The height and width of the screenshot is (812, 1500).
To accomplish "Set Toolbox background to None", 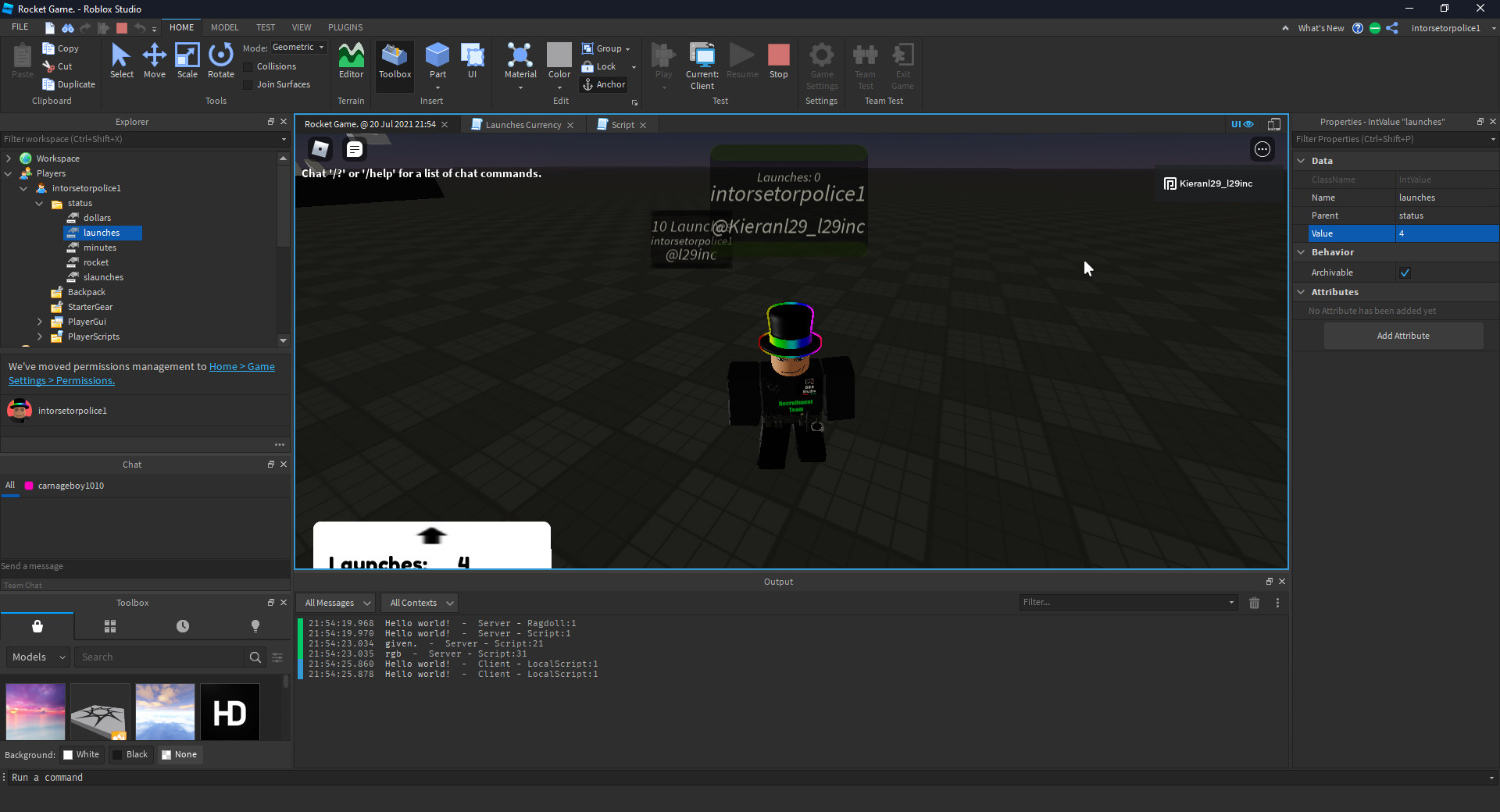I will coord(179,755).
